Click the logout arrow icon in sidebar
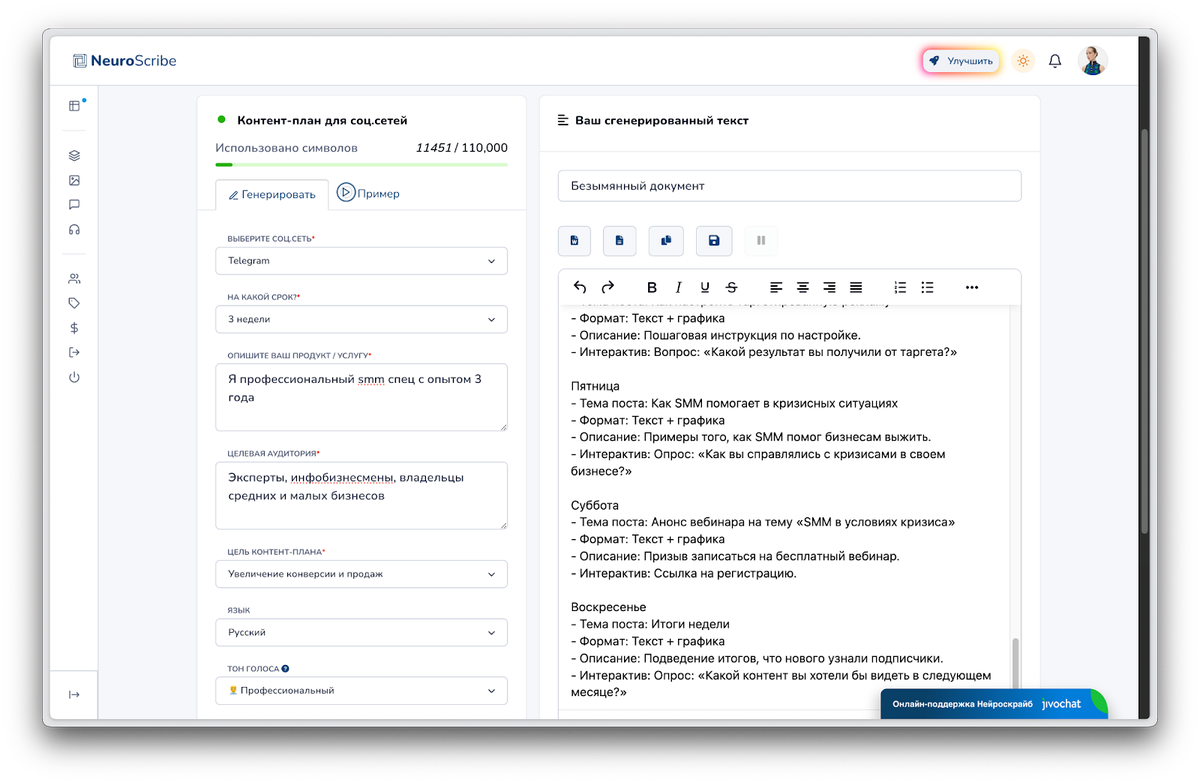 click(74, 352)
